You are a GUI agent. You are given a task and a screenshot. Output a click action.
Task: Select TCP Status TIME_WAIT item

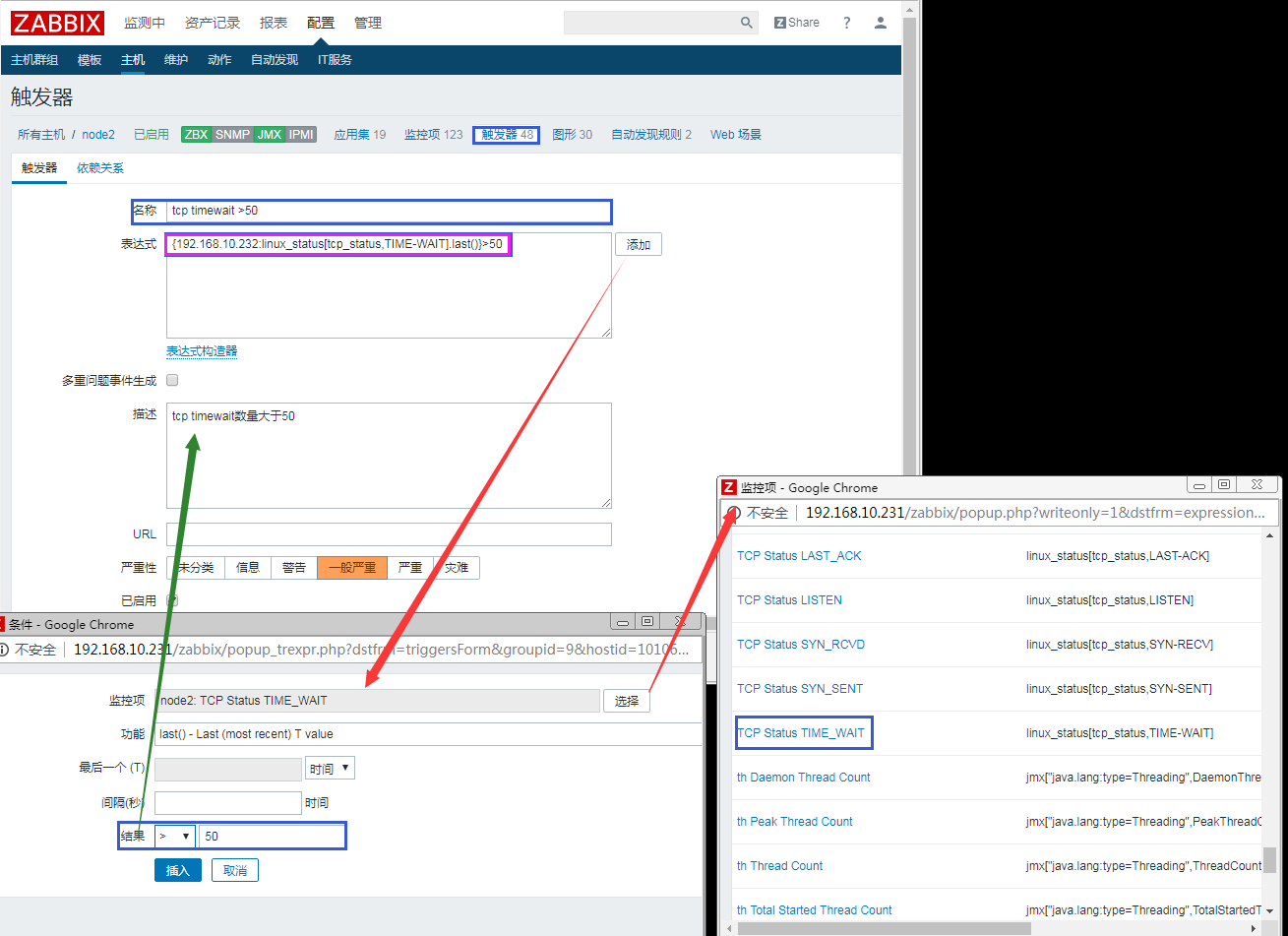pos(801,733)
